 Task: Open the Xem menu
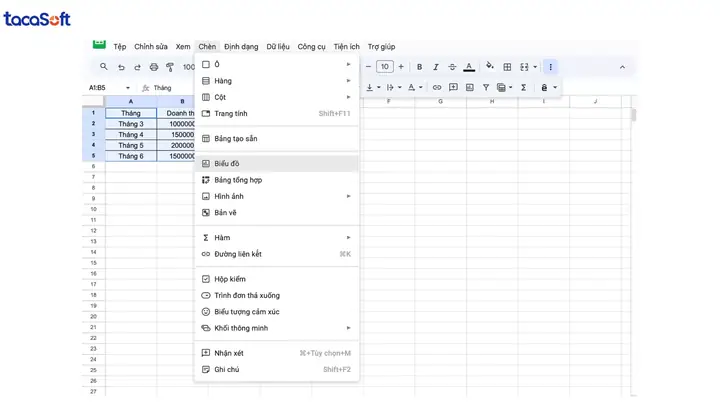[183, 46]
